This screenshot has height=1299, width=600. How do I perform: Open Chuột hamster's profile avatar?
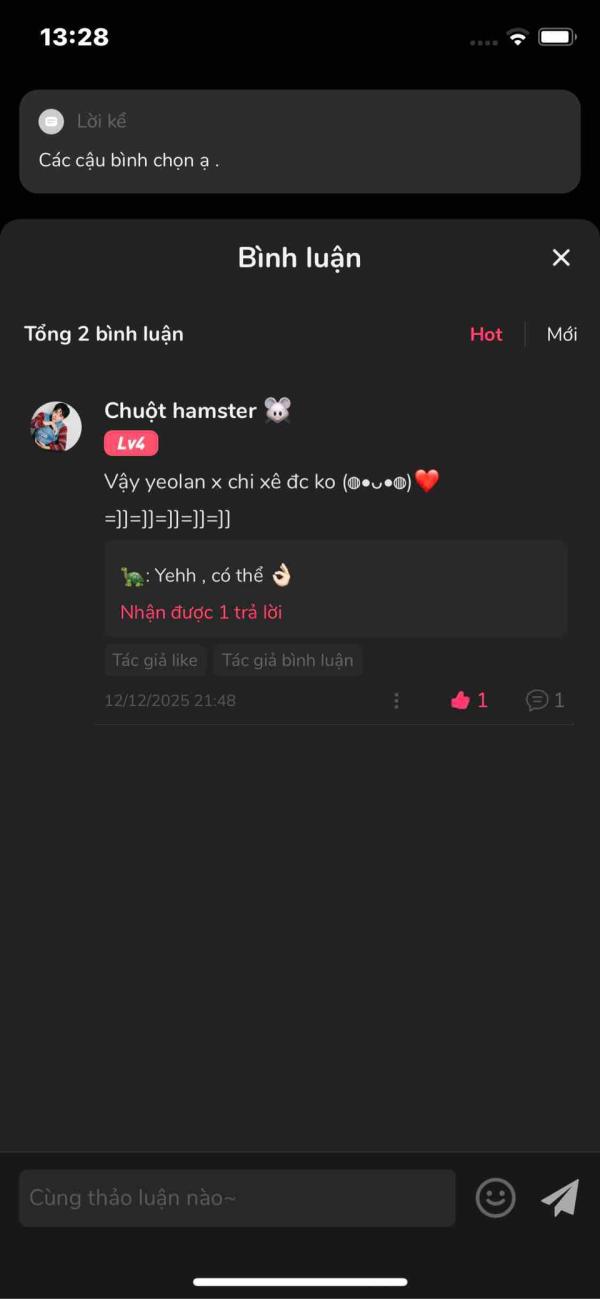(56, 427)
